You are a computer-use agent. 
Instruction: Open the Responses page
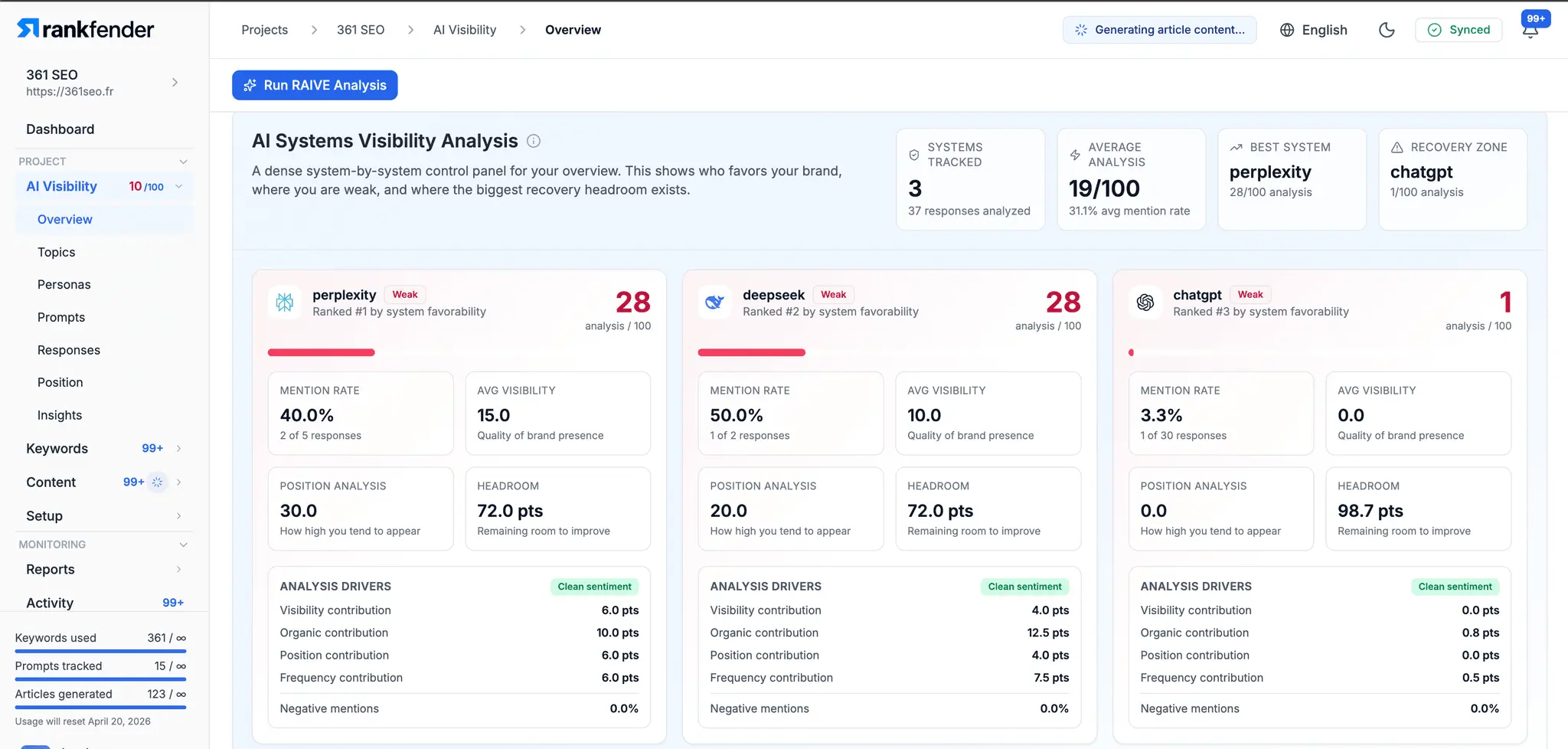coord(69,350)
